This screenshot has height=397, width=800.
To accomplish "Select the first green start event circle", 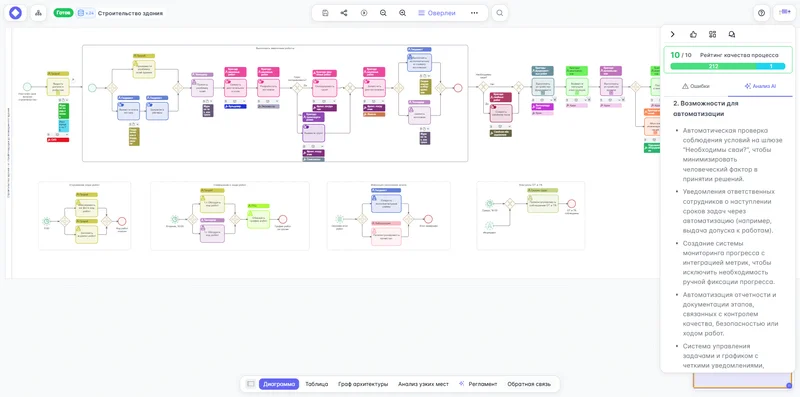I will pos(27,87).
